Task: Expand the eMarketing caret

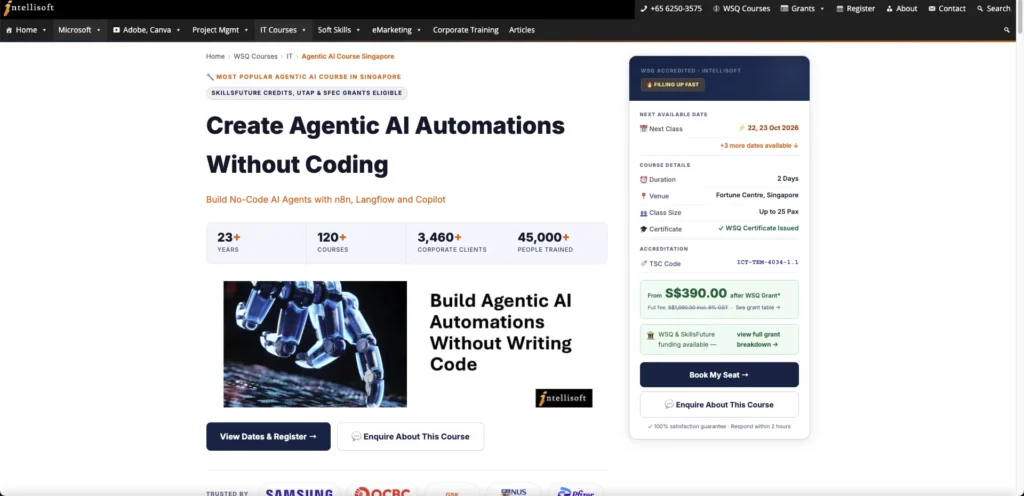Action: [x=419, y=30]
